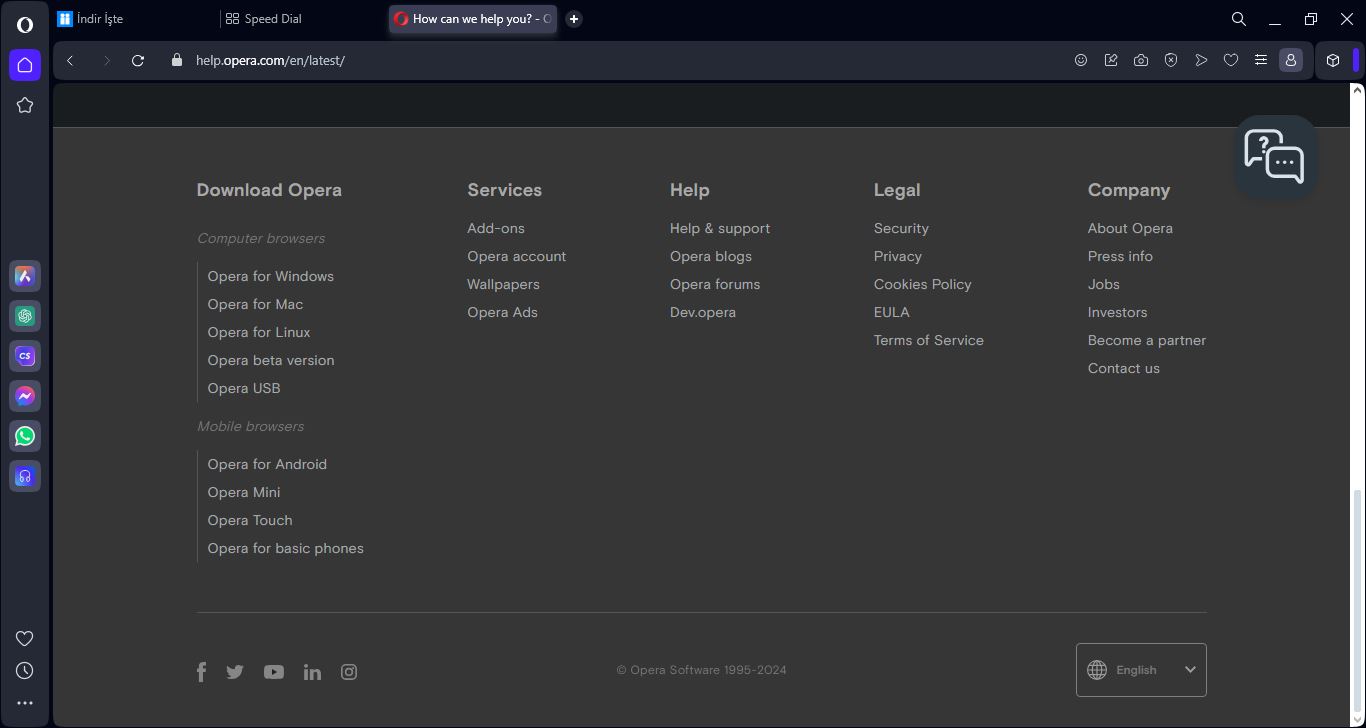The height and width of the screenshot is (728, 1366).
Task: Switch to the İndir İşte tab
Action: [x=133, y=19]
